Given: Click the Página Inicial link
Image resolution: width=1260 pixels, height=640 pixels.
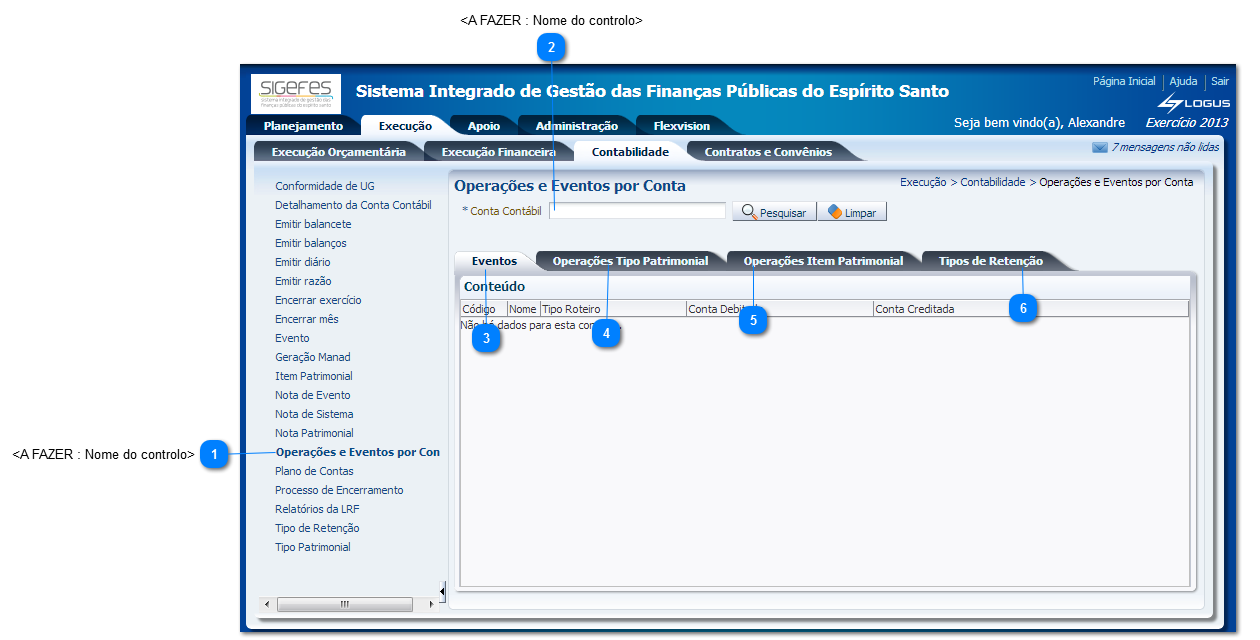Looking at the screenshot, I should click(x=1123, y=81).
